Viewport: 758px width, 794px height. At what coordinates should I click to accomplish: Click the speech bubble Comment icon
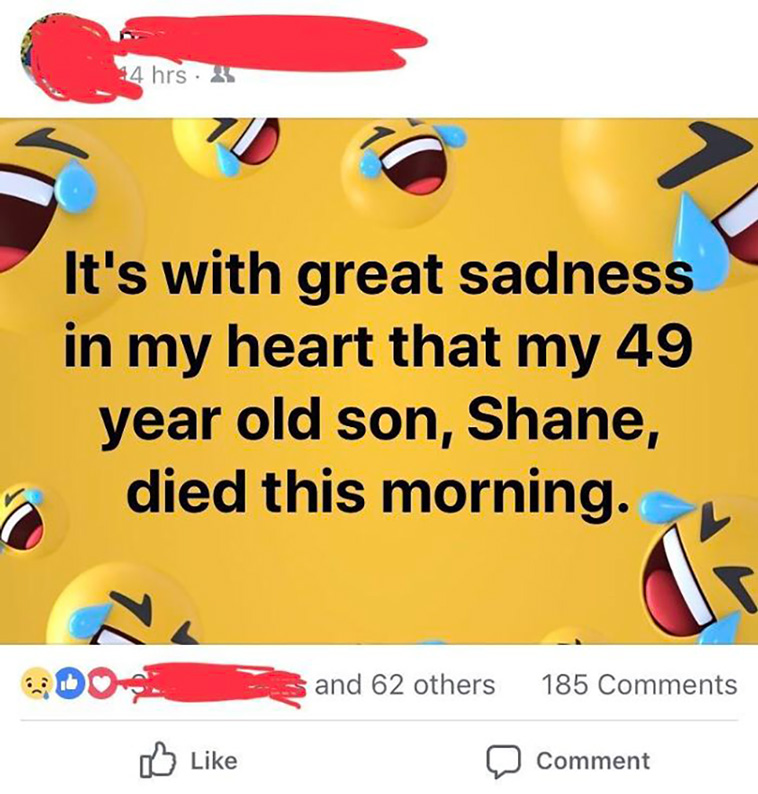click(503, 761)
